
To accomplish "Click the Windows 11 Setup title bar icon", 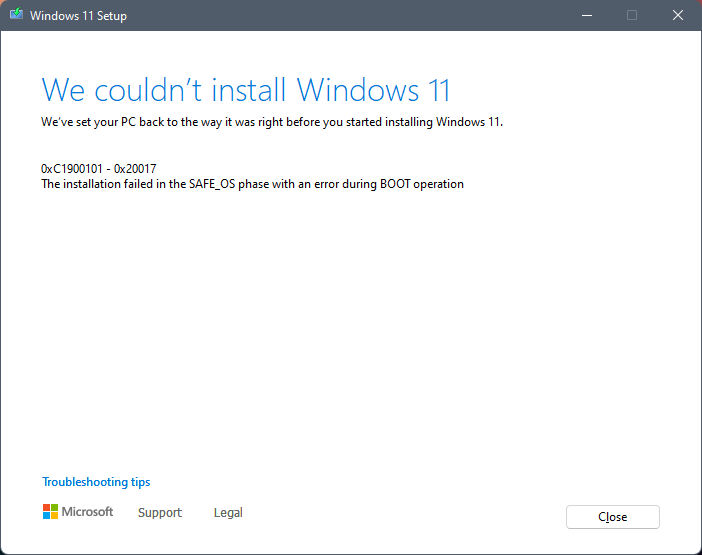I will 17,14.
